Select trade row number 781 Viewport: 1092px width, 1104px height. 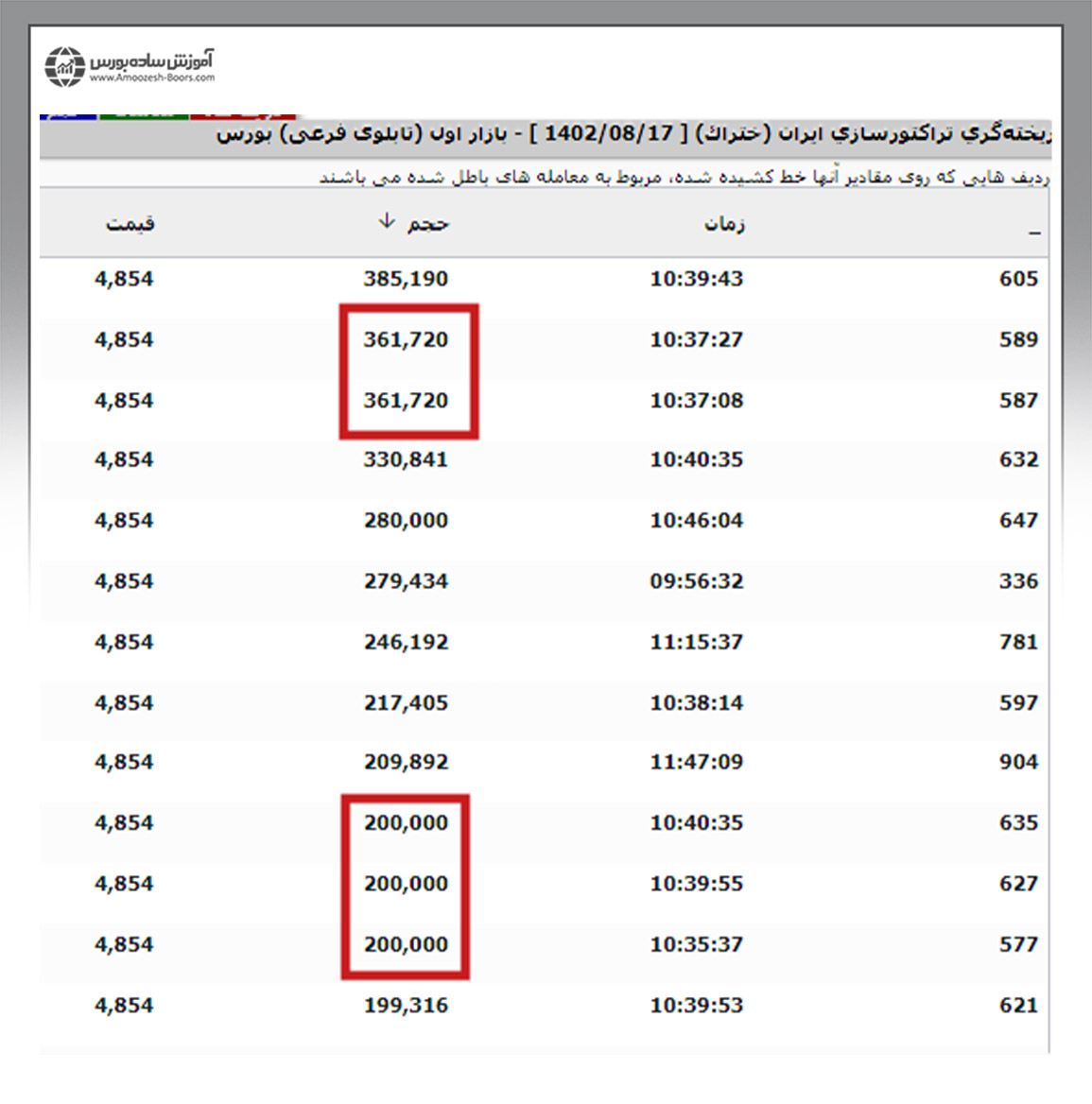(1018, 642)
